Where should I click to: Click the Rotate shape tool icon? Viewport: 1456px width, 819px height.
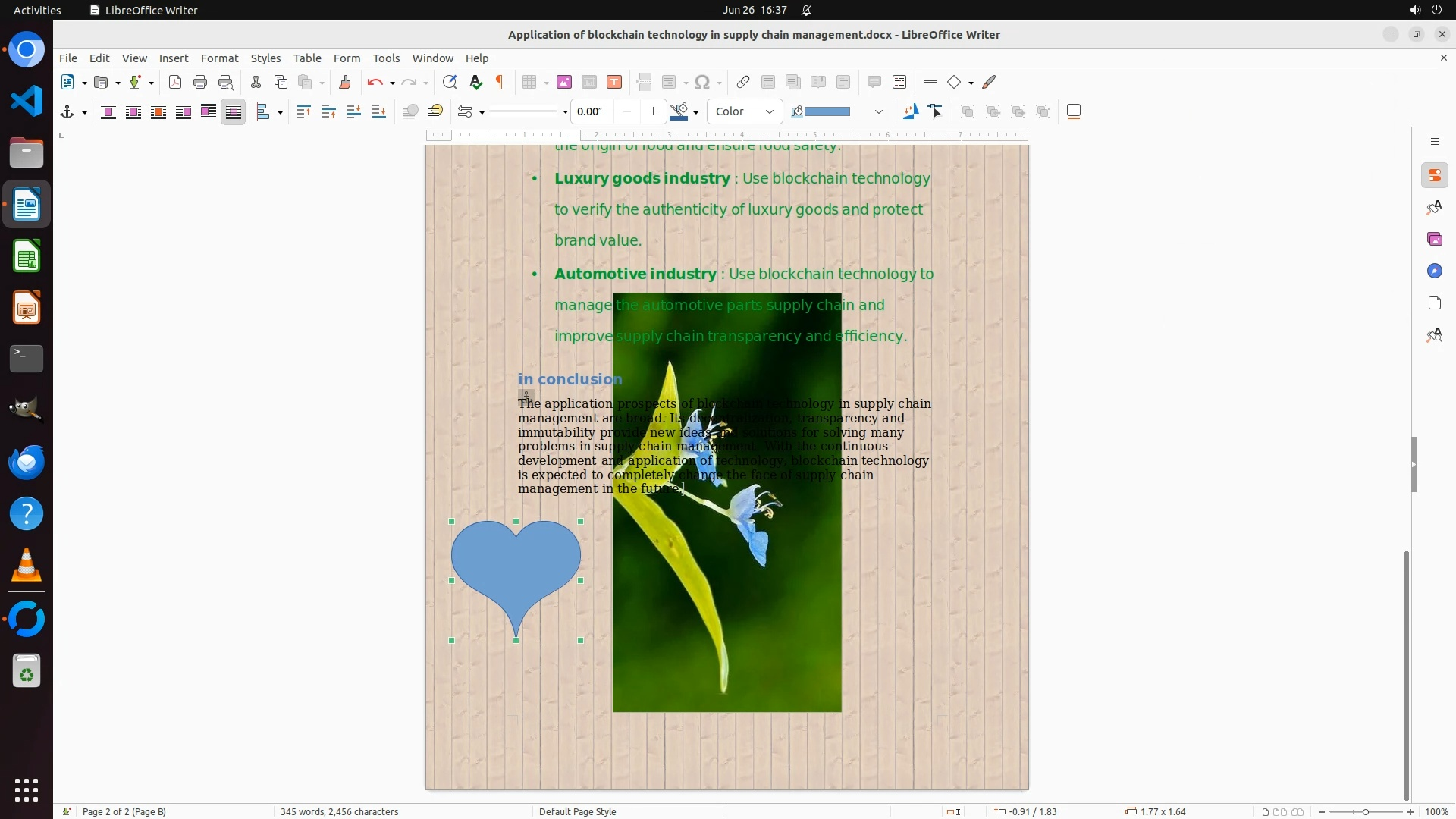pyautogui.click(x=910, y=111)
